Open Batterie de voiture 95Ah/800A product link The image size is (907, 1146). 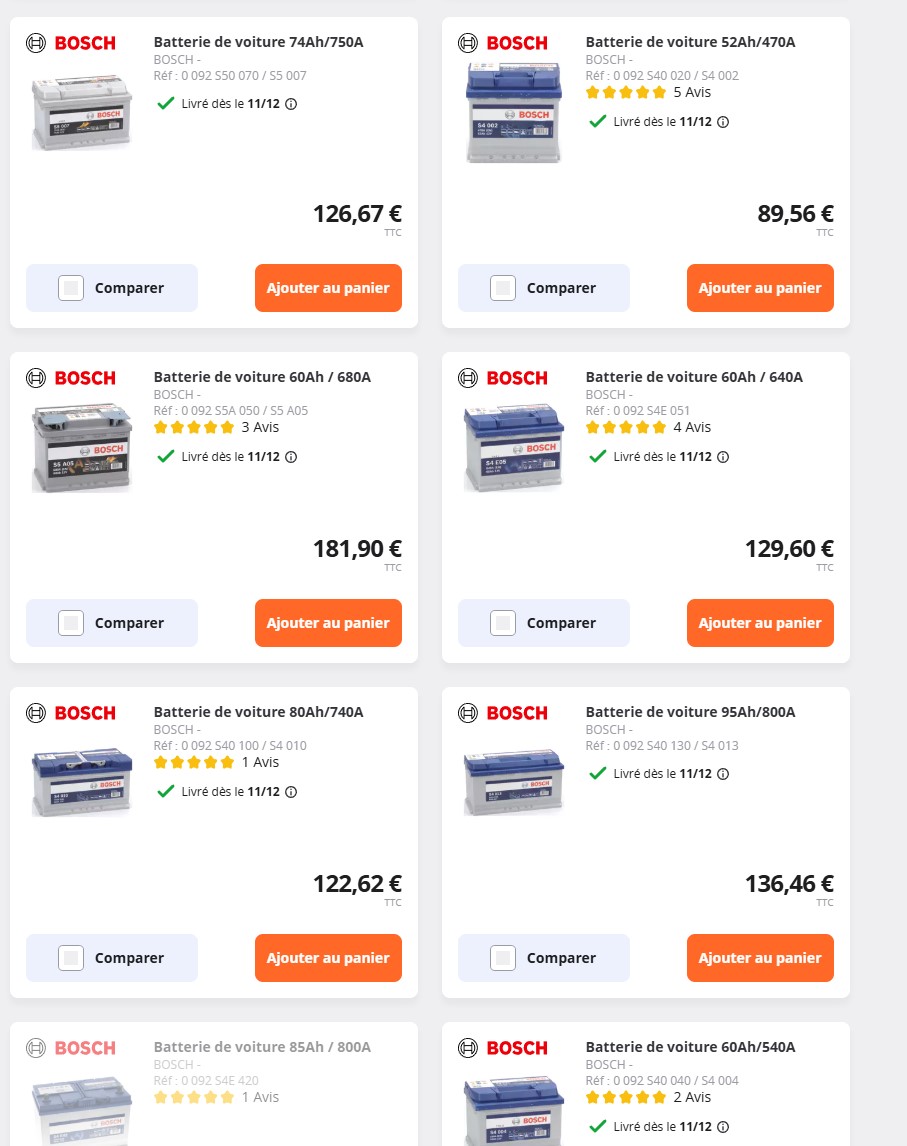[690, 712]
